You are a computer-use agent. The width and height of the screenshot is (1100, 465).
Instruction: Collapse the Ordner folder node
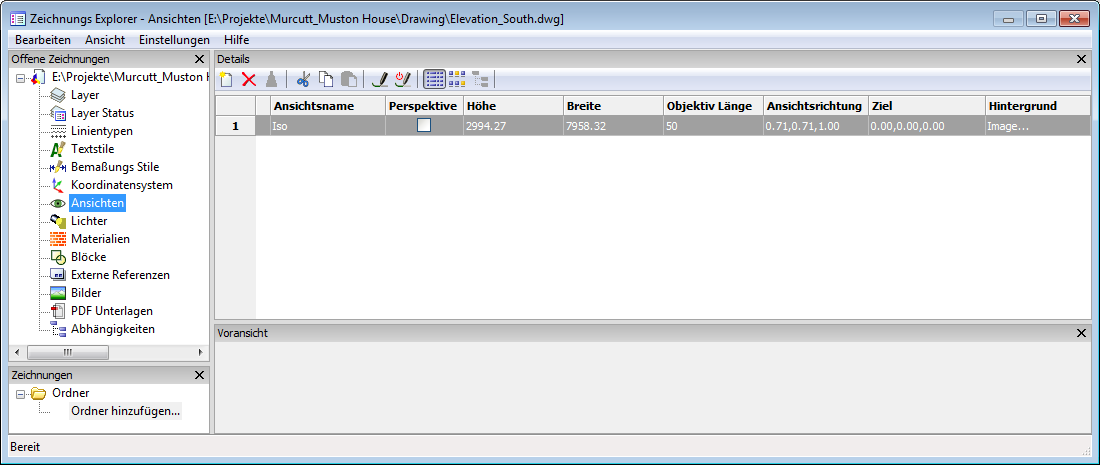[21, 393]
